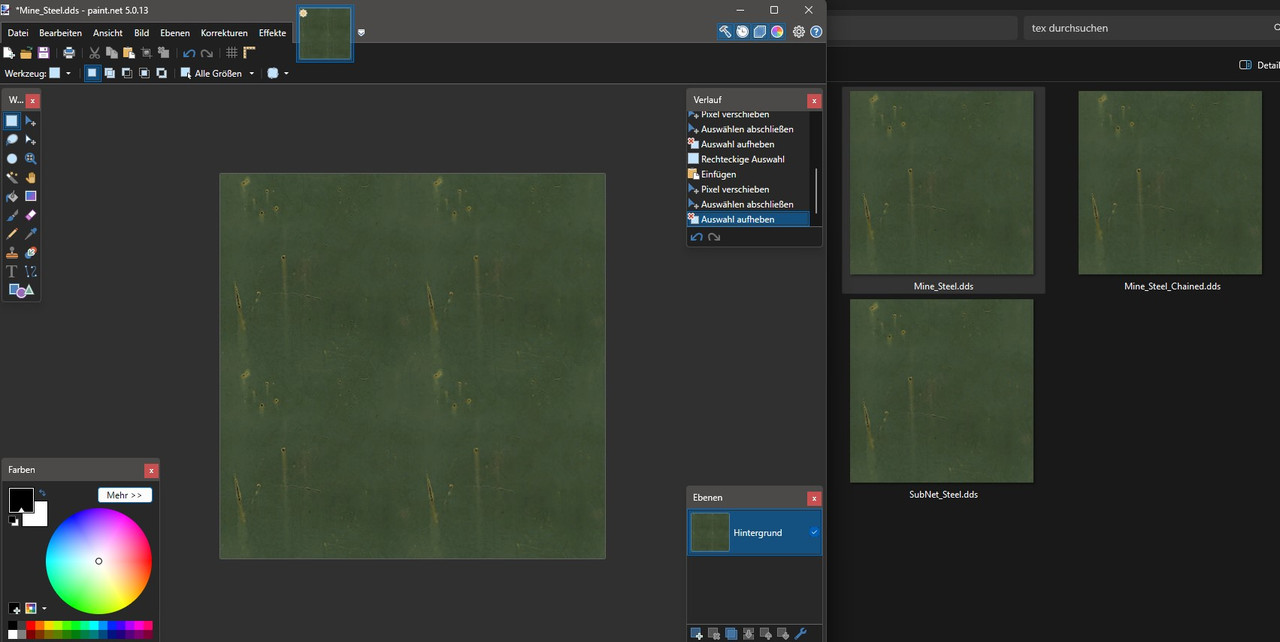Screen dimensions: 1280x642
Task: Set selection mode to Intersect
Action: click(x=144, y=73)
